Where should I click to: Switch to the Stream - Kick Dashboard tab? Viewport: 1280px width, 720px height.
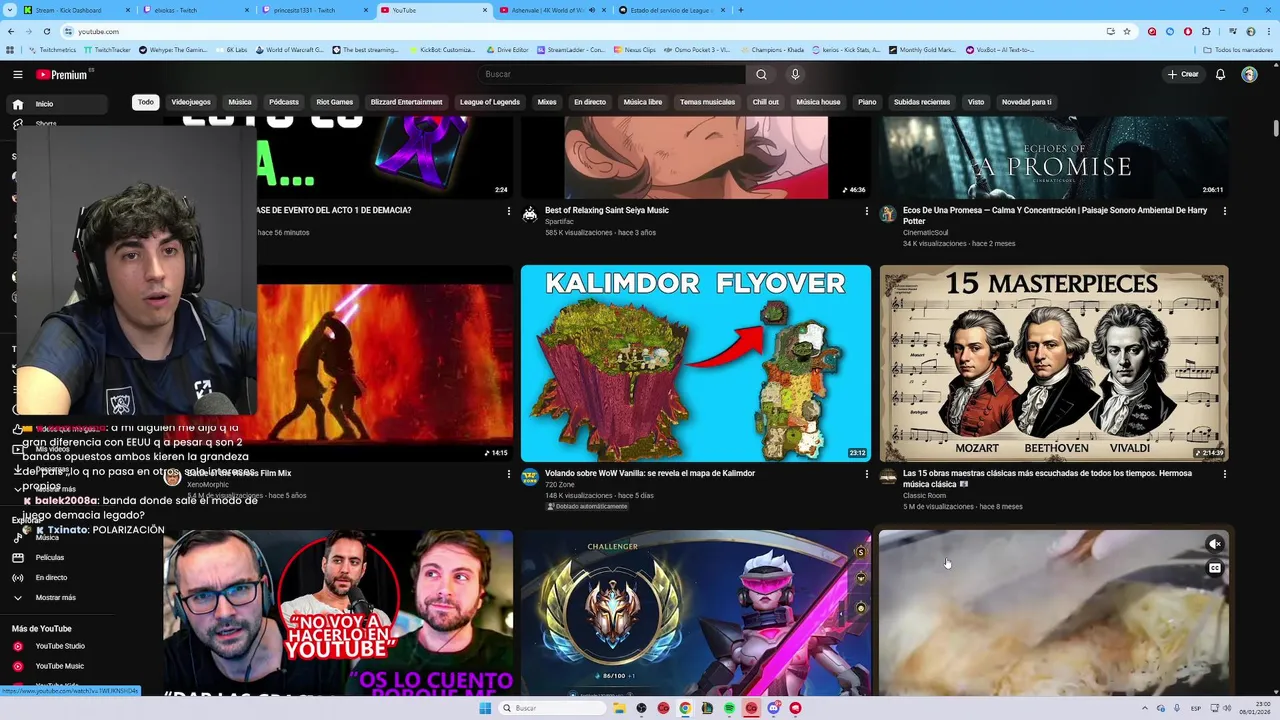point(75,10)
